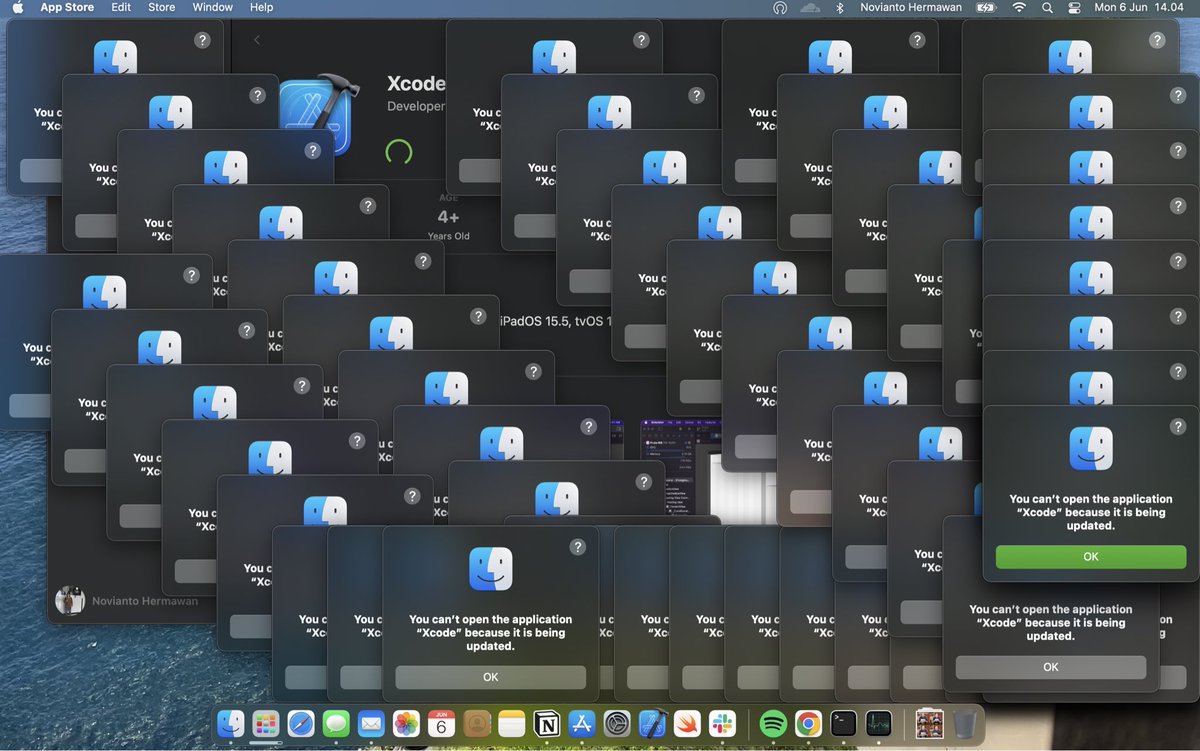The width and height of the screenshot is (1200, 751).
Task: Click Novianto Hermawan in the menu bar
Action: point(910,7)
